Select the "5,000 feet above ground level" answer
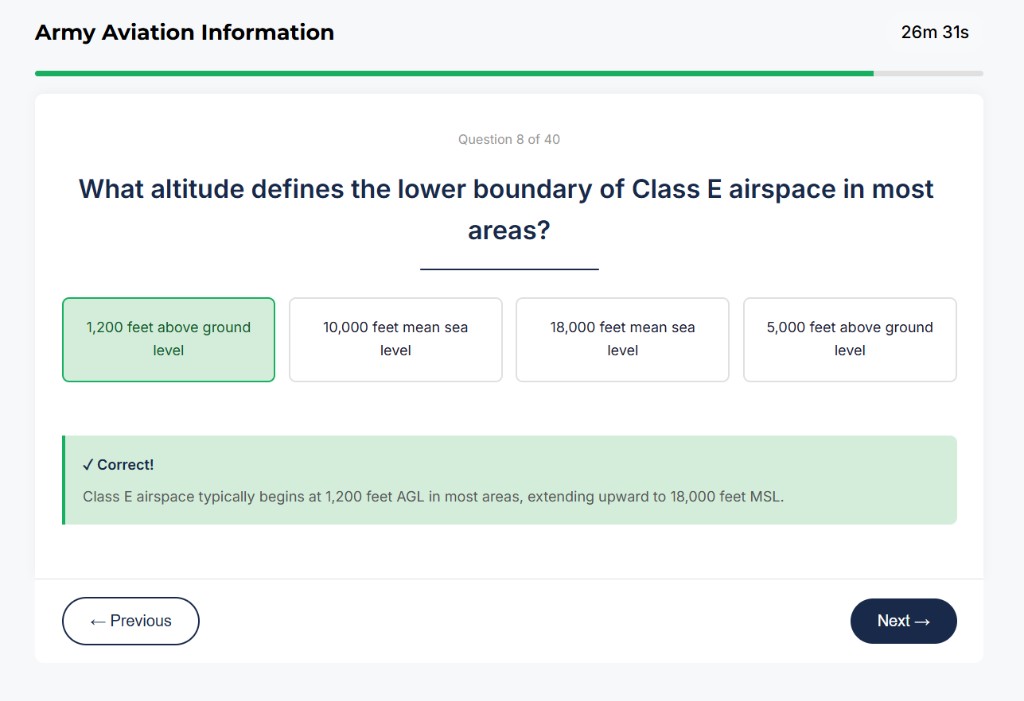Image resolution: width=1024 pixels, height=701 pixels. tap(849, 339)
